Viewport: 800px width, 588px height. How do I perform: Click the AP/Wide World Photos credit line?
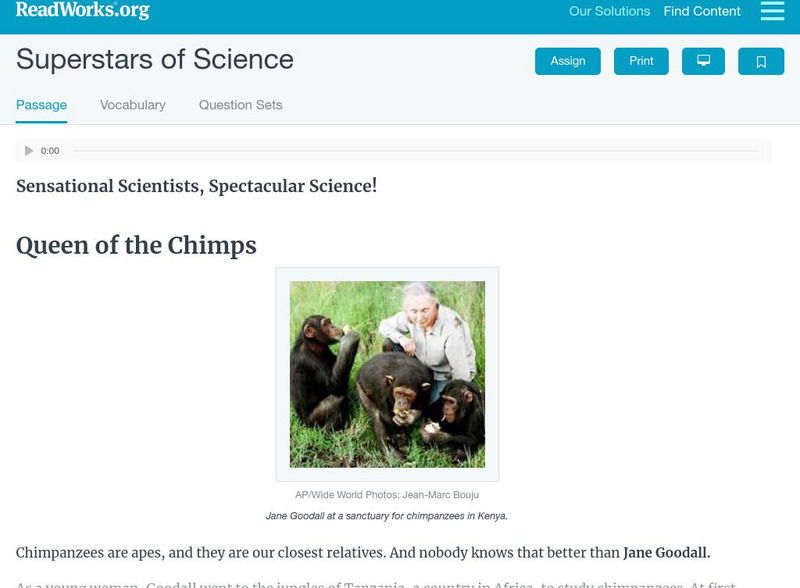coord(387,495)
